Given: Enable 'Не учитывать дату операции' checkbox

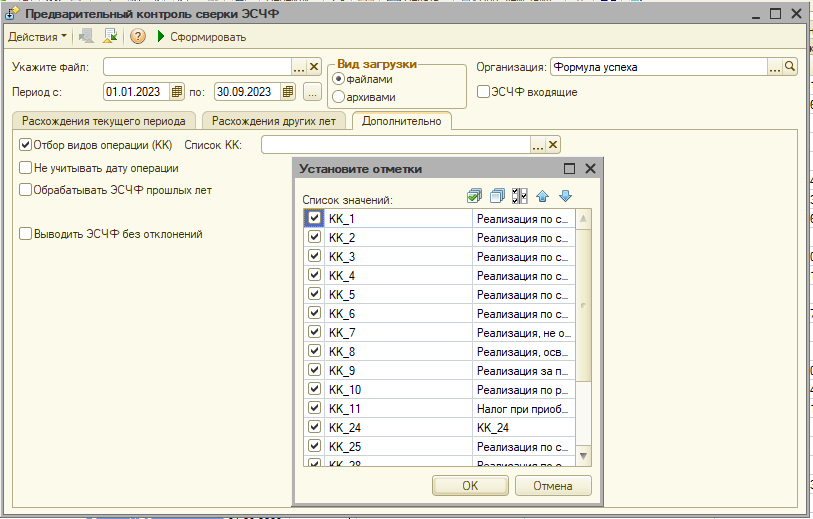Looking at the screenshot, I should coord(26,168).
